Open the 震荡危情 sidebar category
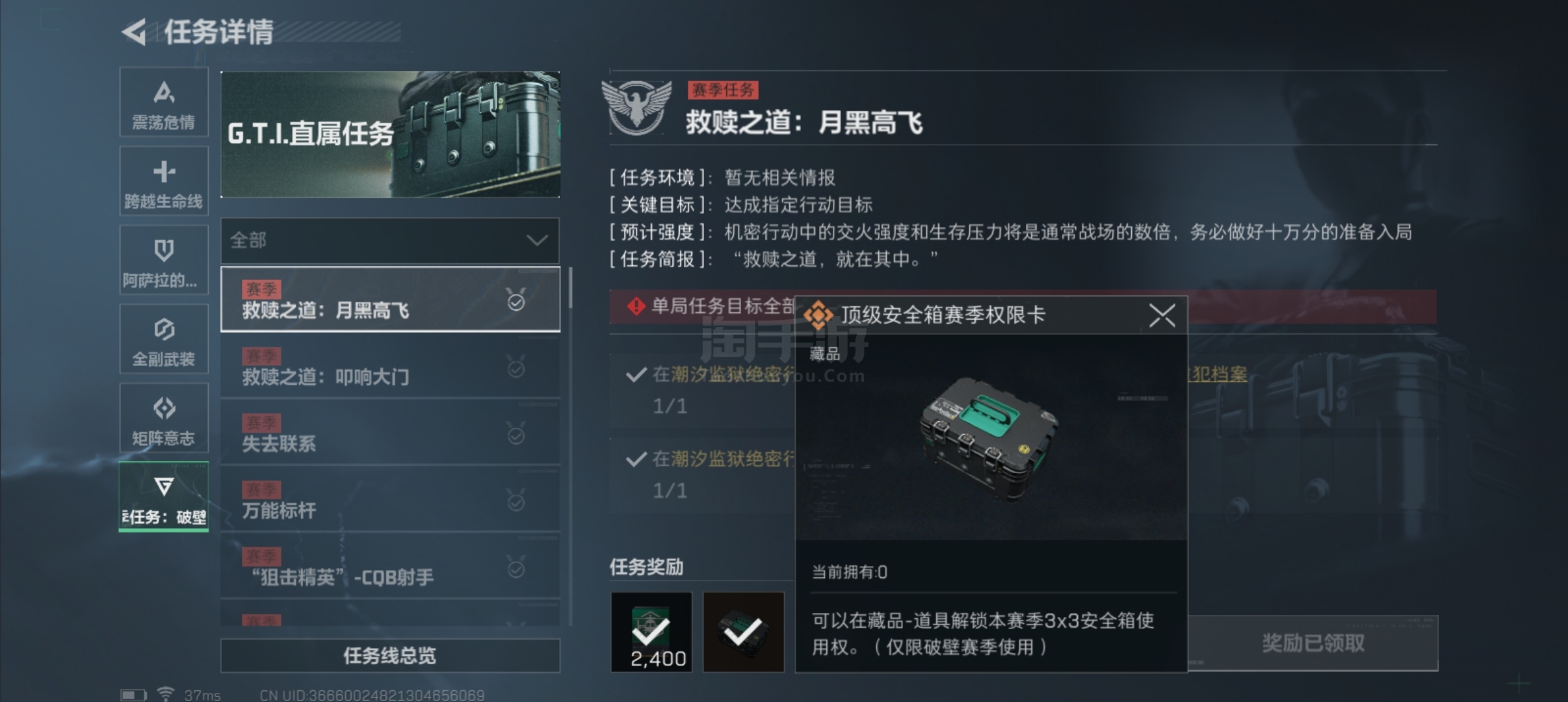The image size is (1568, 702). (x=164, y=102)
